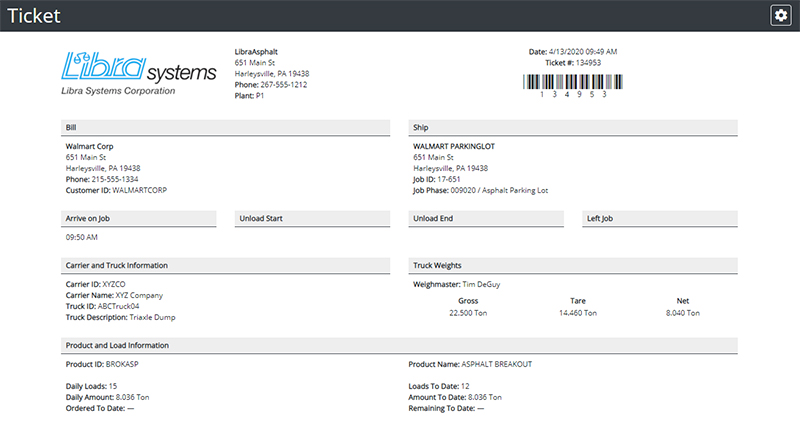Select Remaining To Date value
Viewport: 800px width, 423px height.
[481, 408]
